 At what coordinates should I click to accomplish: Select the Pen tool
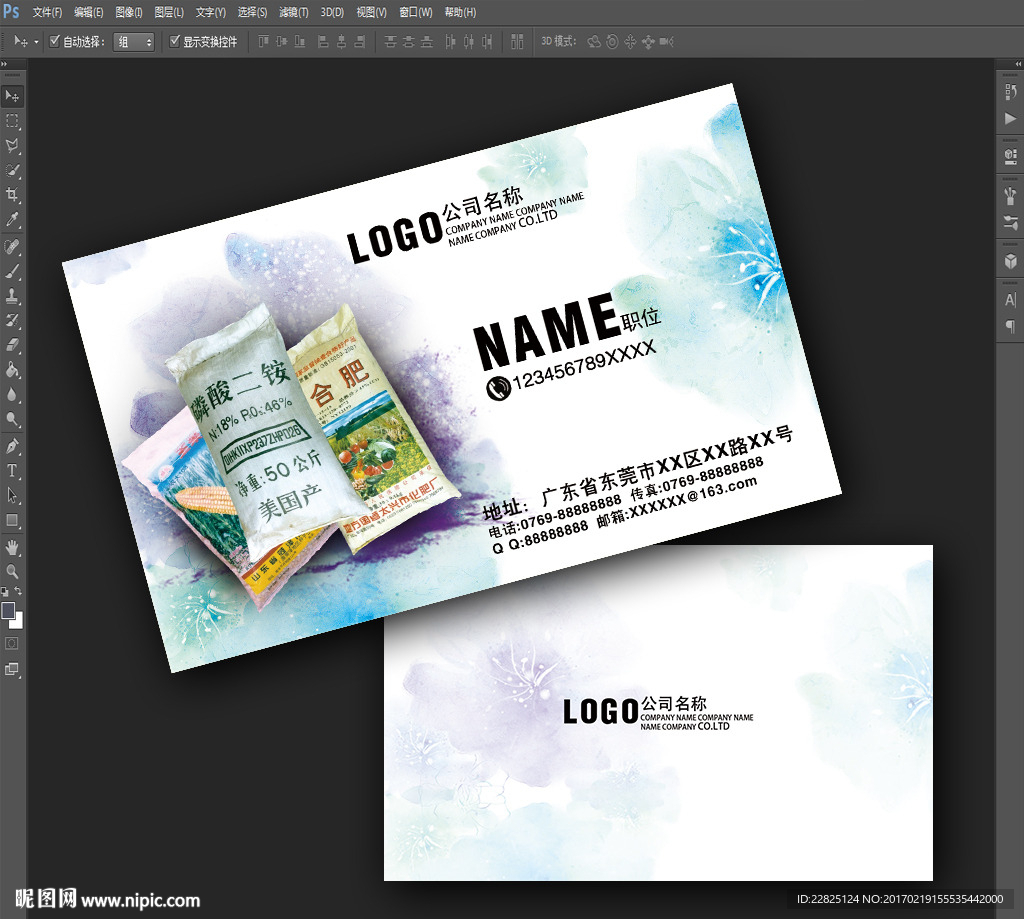12,446
